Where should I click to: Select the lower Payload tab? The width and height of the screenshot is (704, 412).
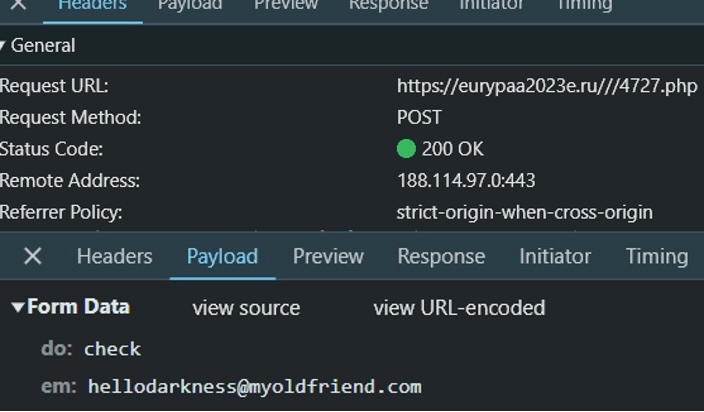pyautogui.click(x=222, y=256)
